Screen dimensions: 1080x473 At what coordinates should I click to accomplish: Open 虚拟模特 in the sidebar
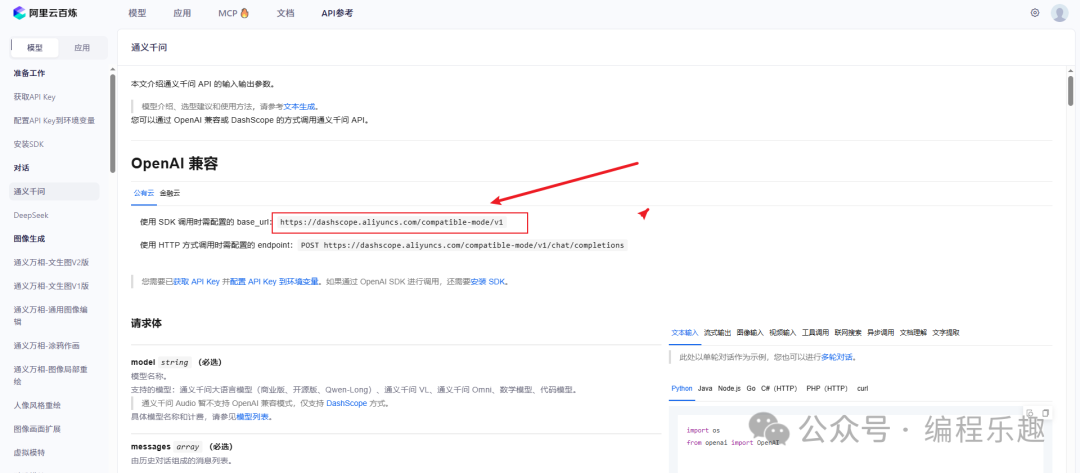(x=29, y=453)
